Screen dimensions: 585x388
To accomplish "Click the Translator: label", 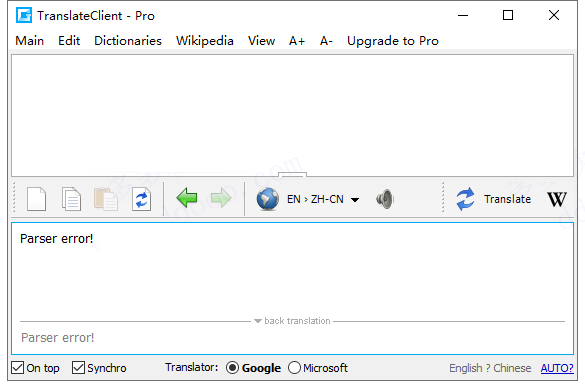I will (192, 367).
